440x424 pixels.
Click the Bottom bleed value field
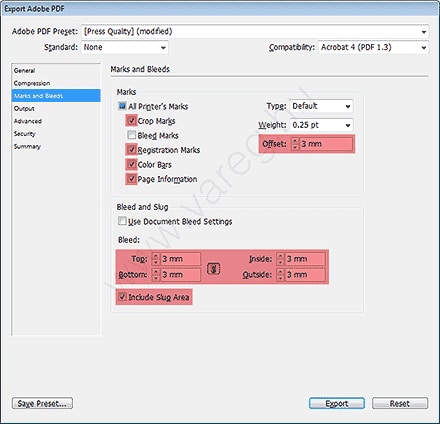point(180,275)
